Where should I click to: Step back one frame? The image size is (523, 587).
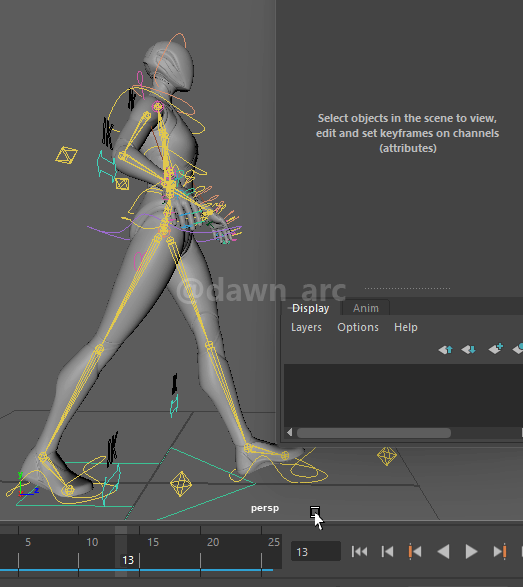click(x=387, y=551)
